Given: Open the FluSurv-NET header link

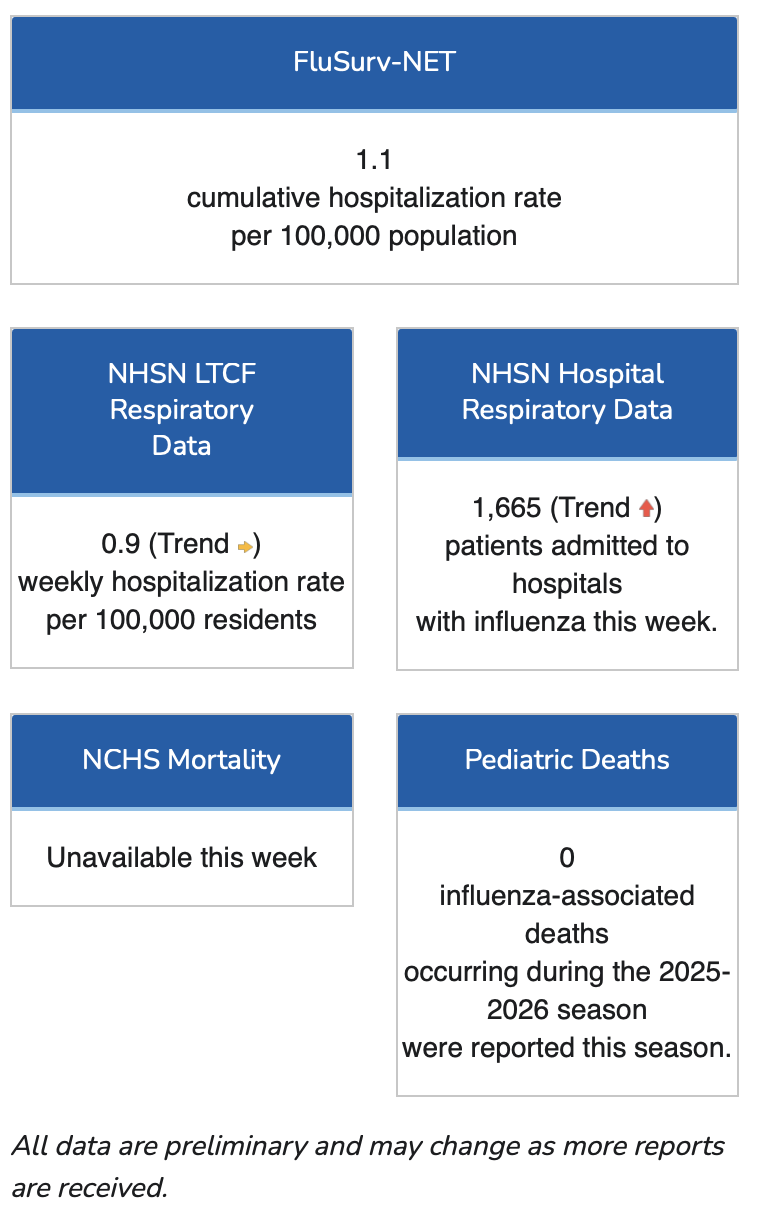Looking at the screenshot, I should coord(374,62).
